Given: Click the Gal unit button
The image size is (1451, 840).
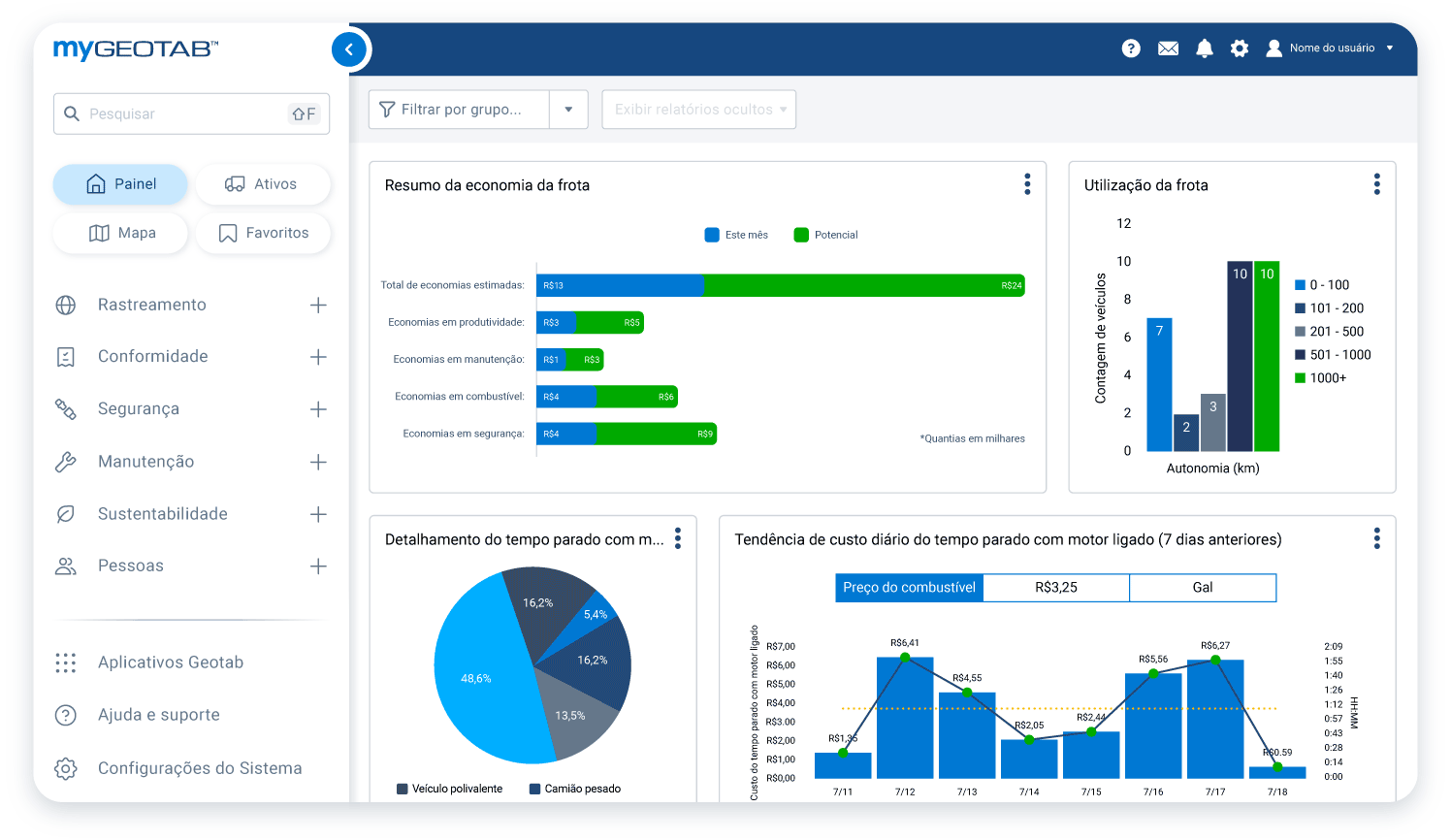Looking at the screenshot, I should click(x=1203, y=587).
